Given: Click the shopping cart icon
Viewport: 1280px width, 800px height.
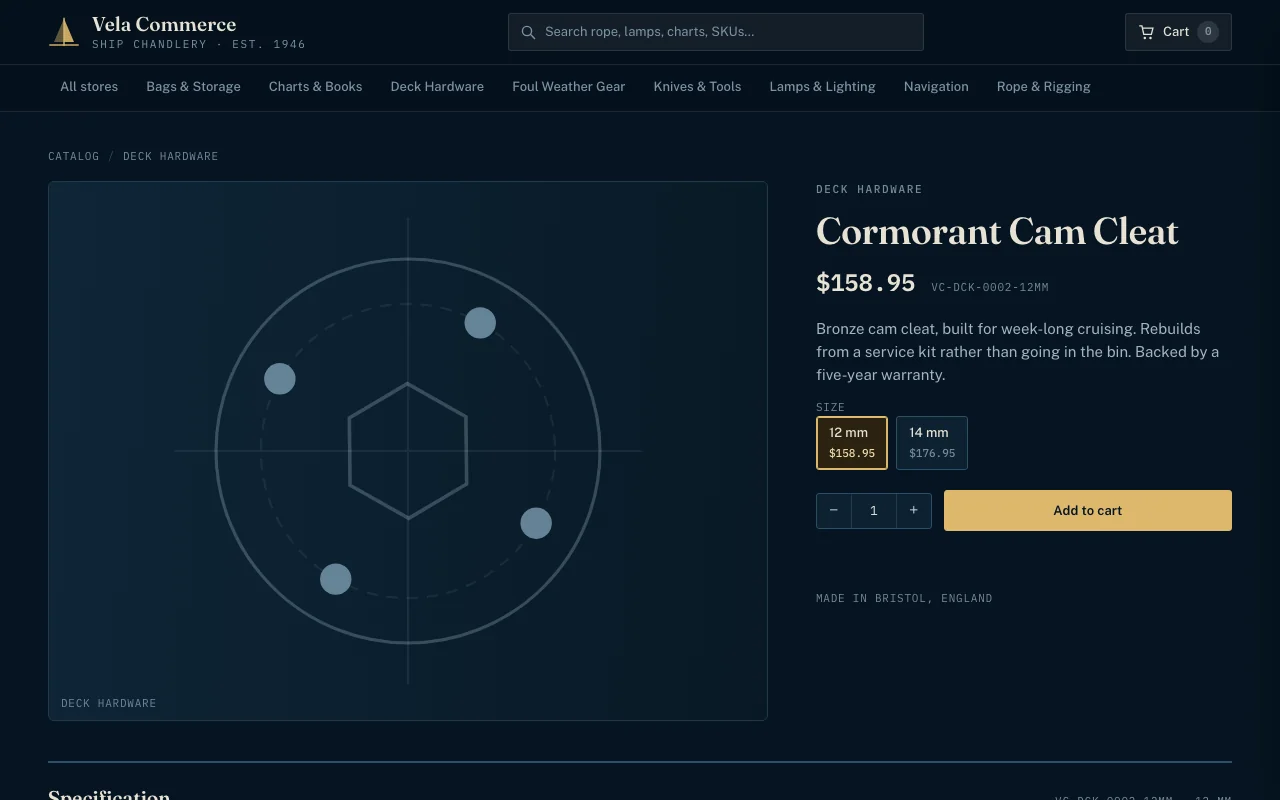Looking at the screenshot, I should [x=1146, y=32].
